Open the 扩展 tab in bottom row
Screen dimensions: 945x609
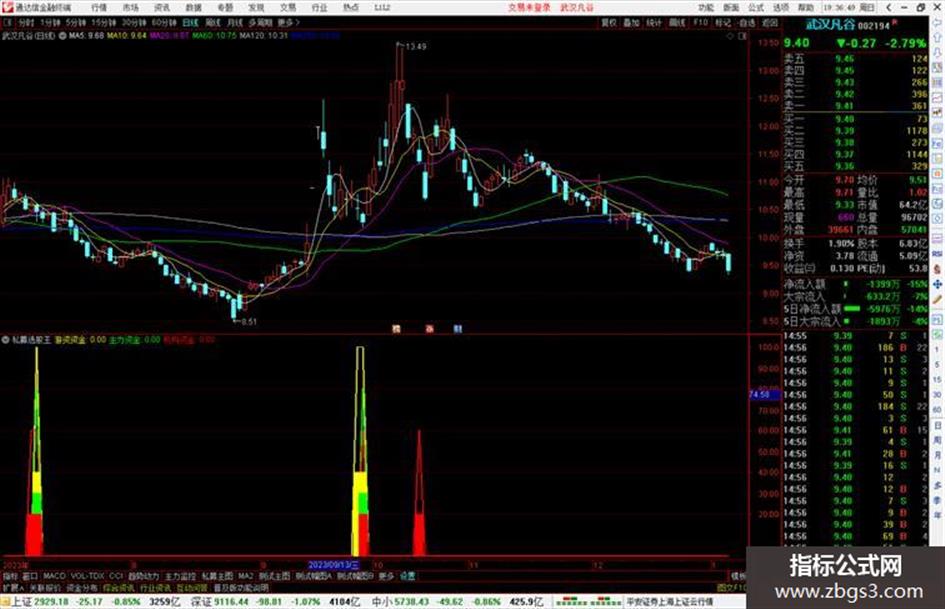click(13, 587)
